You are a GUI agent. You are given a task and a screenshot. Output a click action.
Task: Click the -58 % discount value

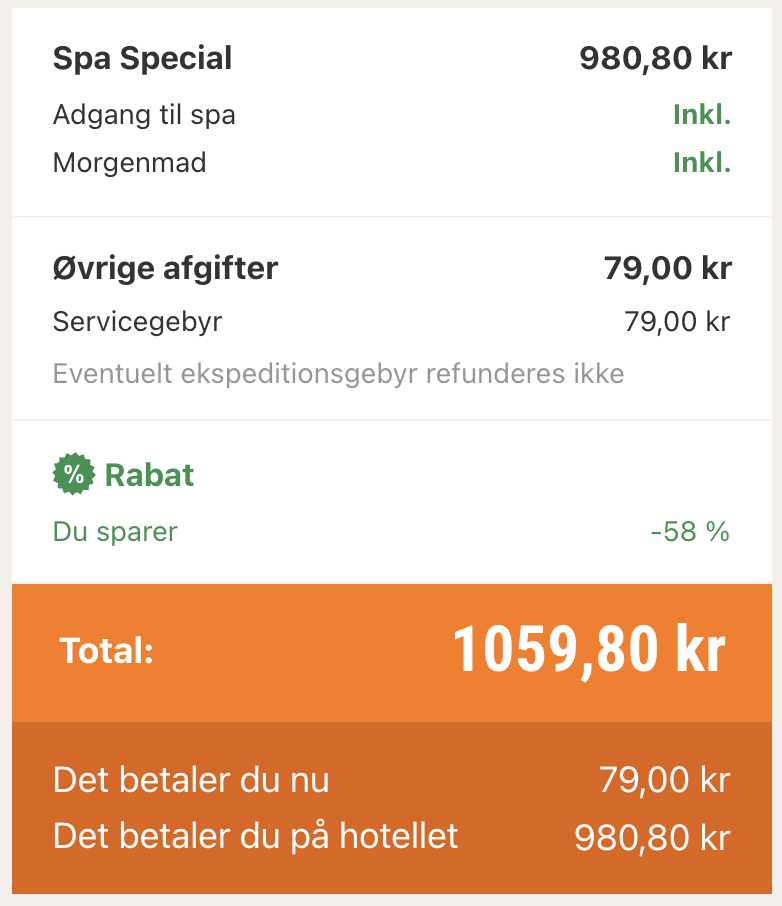click(x=690, y=531)
